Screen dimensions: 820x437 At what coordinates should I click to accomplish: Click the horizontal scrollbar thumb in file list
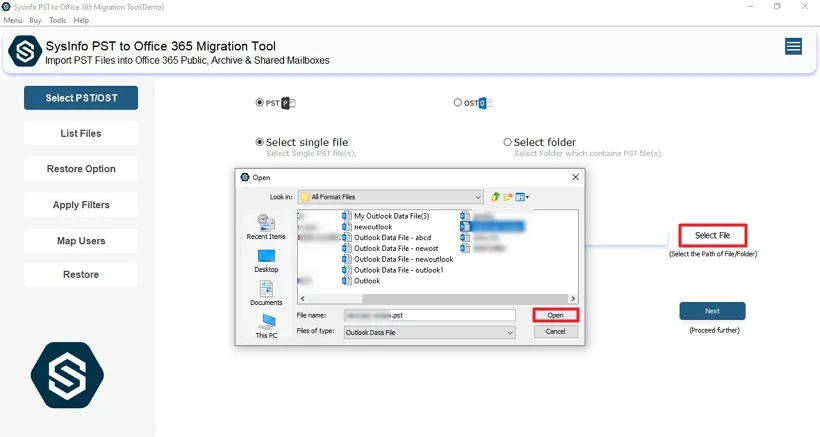465,298
